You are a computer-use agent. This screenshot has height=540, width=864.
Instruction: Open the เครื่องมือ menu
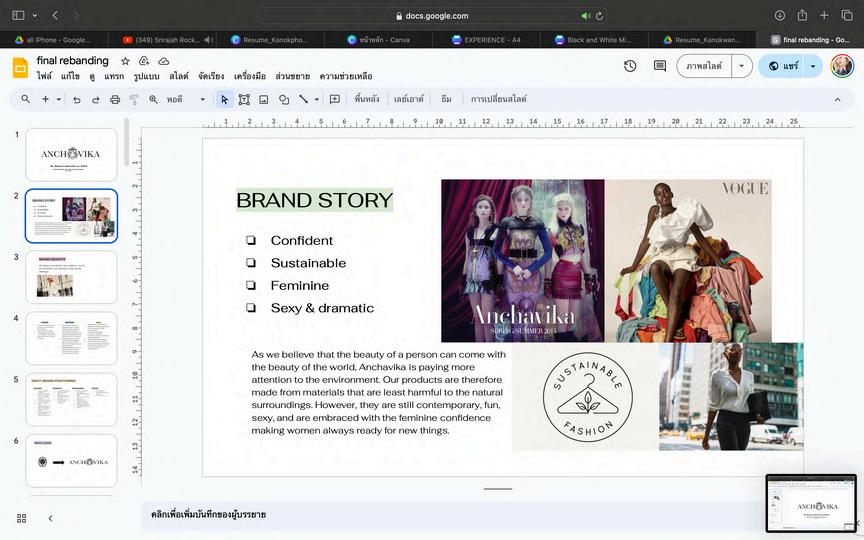pos(250,76)
